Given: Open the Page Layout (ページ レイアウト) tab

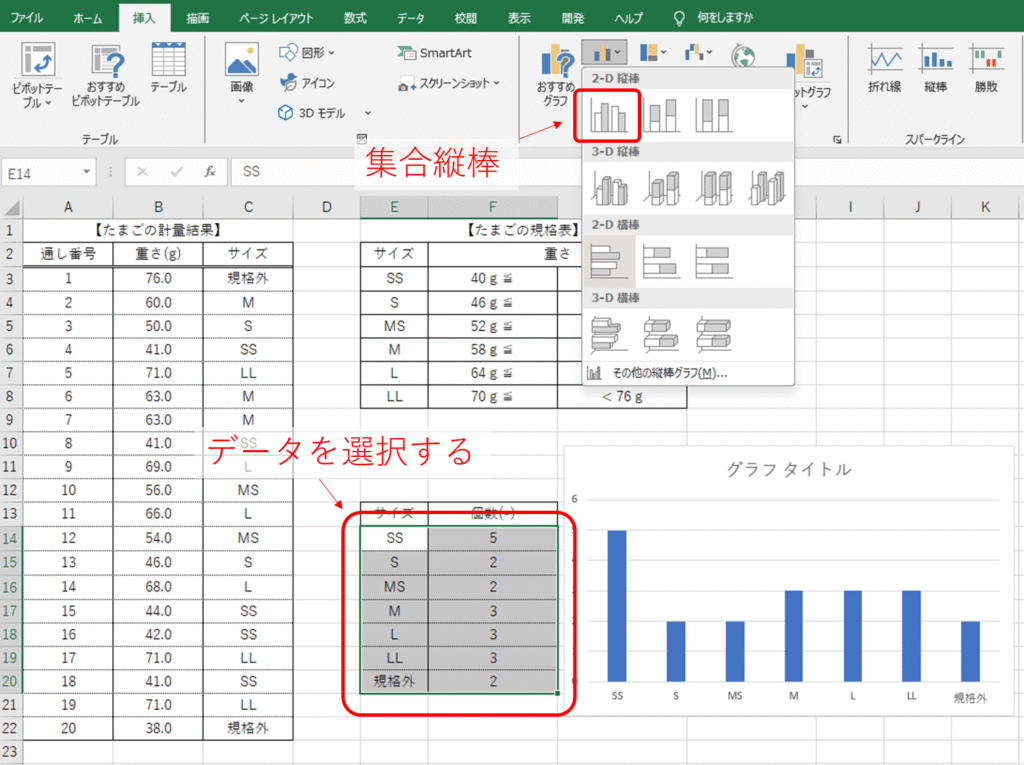Looking at the screenshot, I should click(276, 18).
